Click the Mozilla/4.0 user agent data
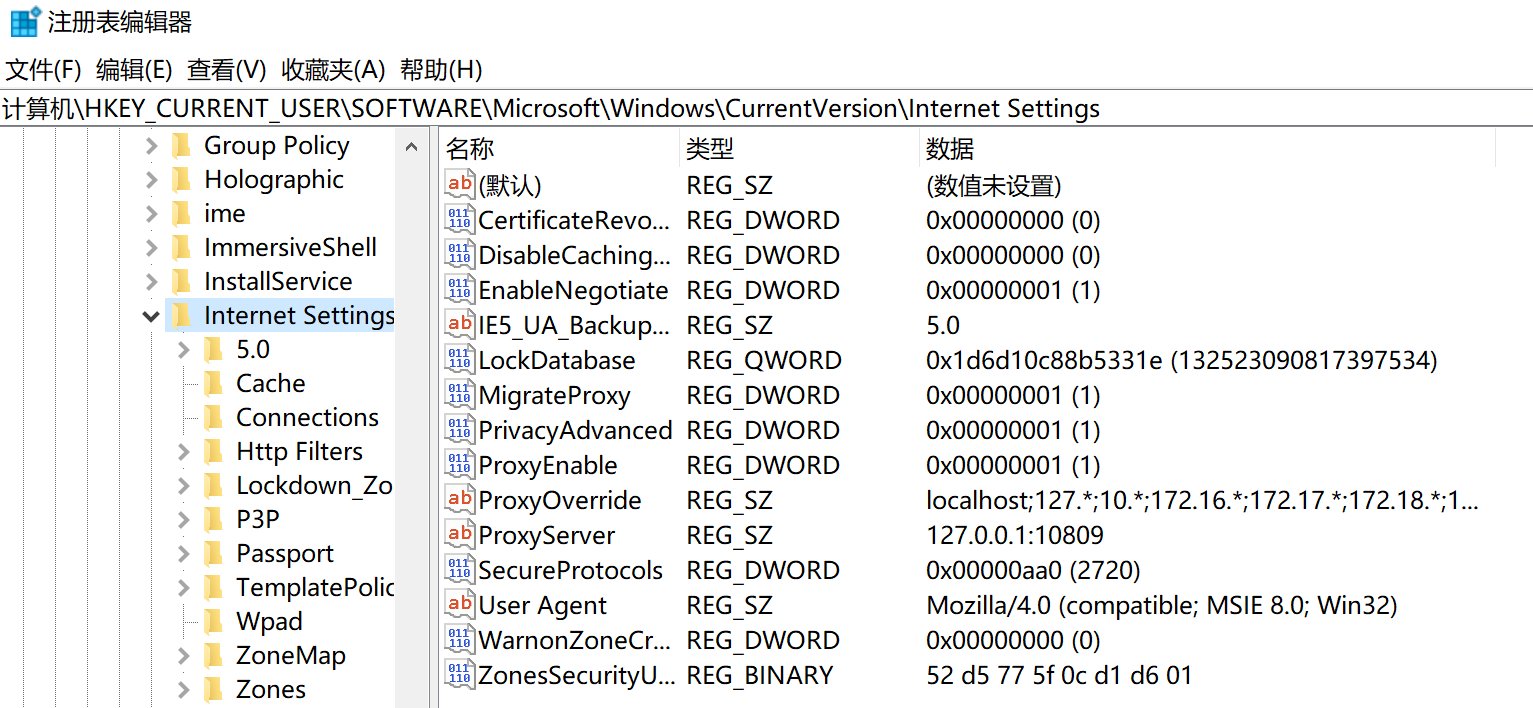This screenshot has height=708, width=1533. 1162,605
